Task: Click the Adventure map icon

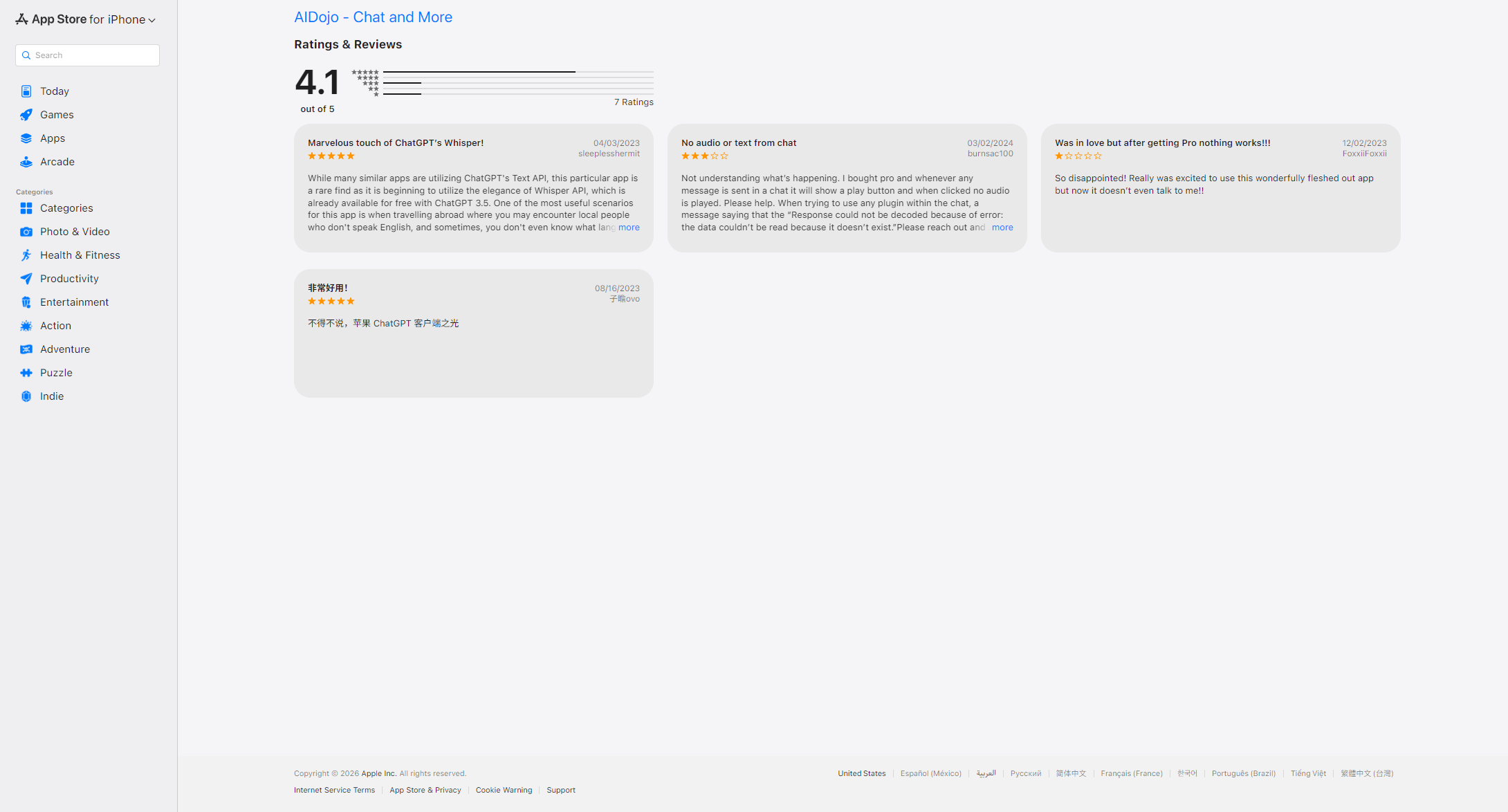Action: 26,349
